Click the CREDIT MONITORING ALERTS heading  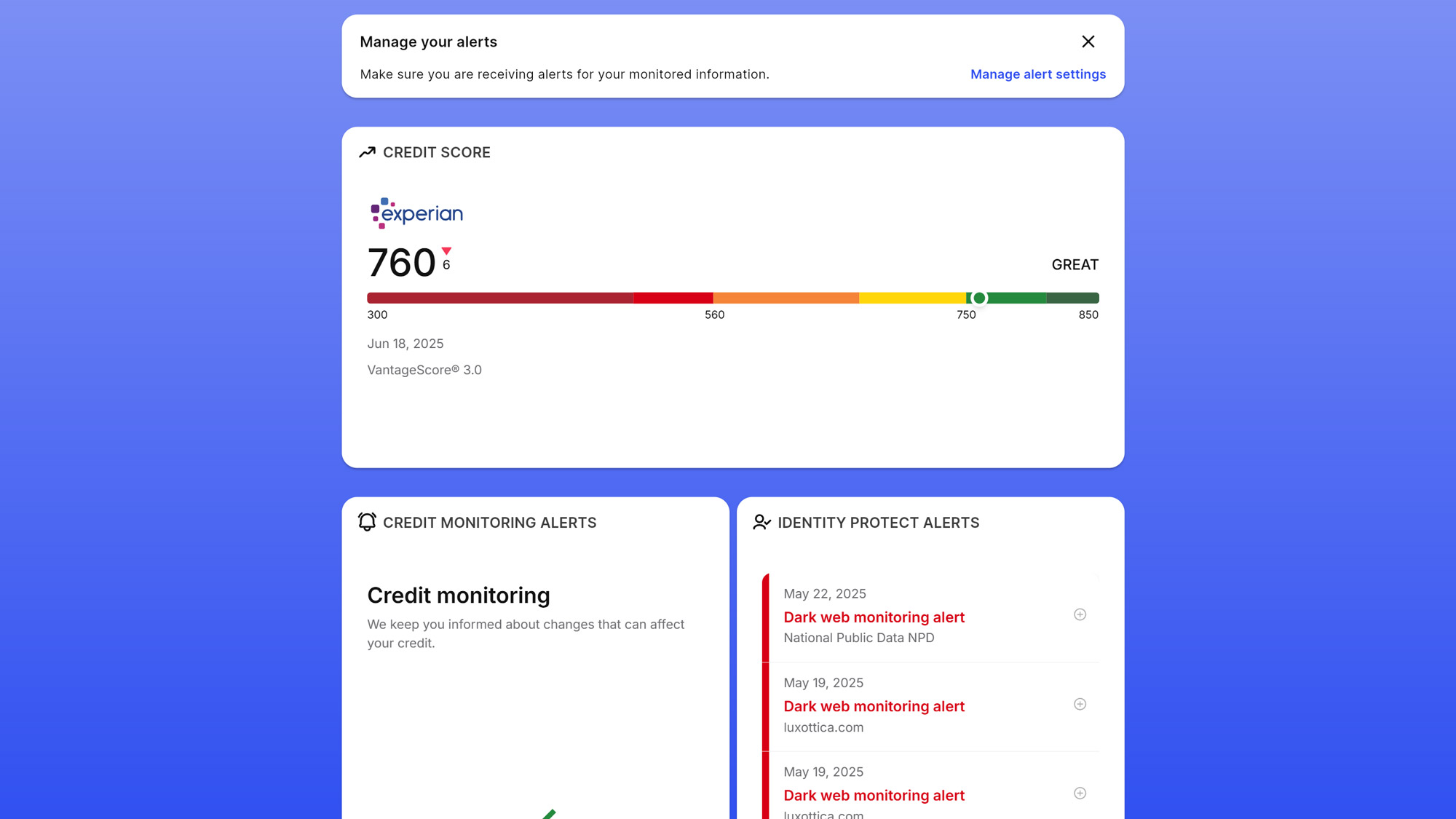(x=489, y=523)
